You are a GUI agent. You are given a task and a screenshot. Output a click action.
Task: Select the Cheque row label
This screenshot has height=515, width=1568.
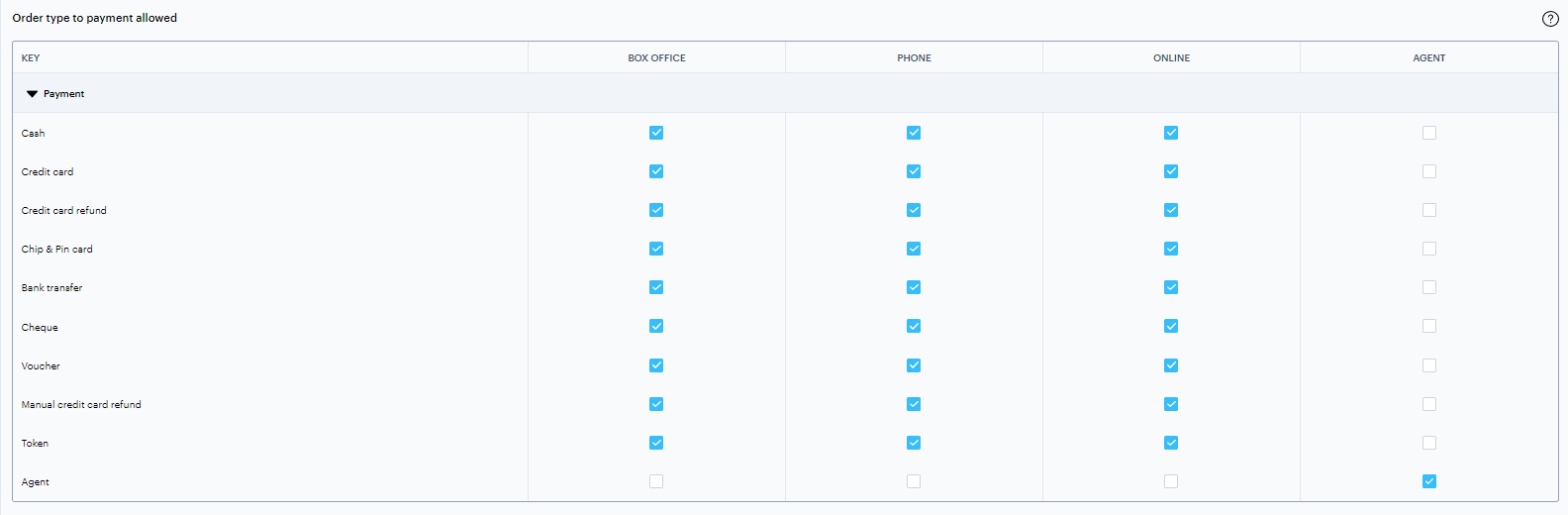[x=40, y=328]
